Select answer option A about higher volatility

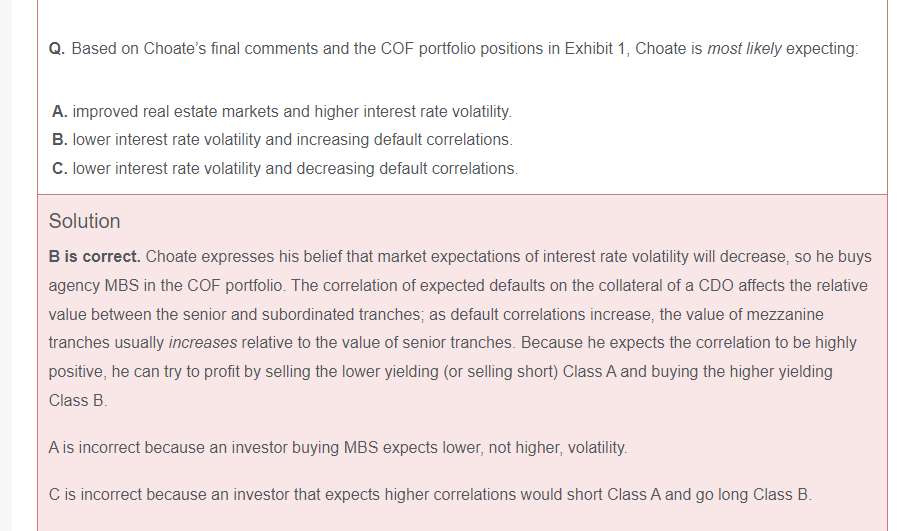click(290, 111)
